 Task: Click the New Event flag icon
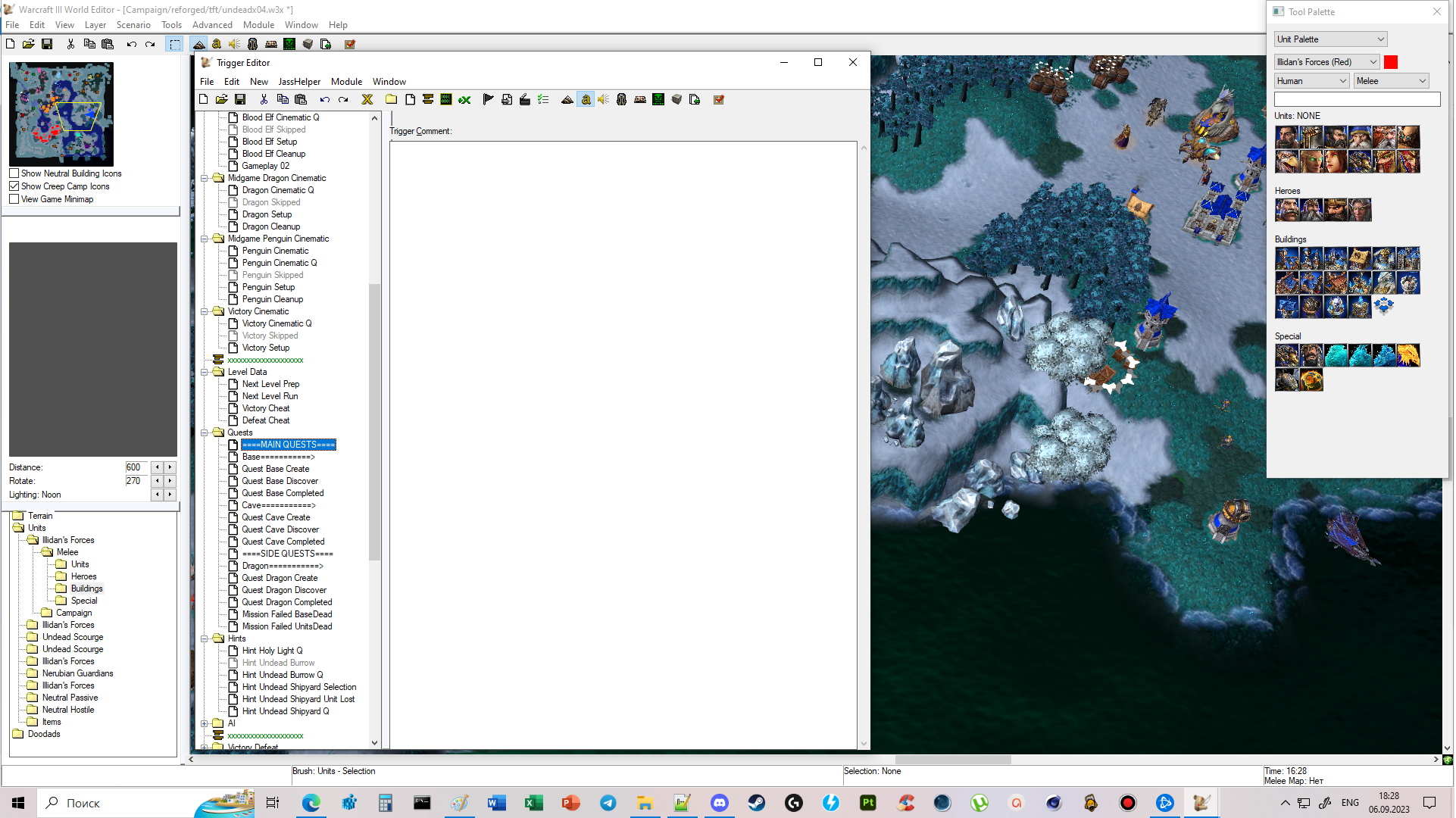coord(488,100)
